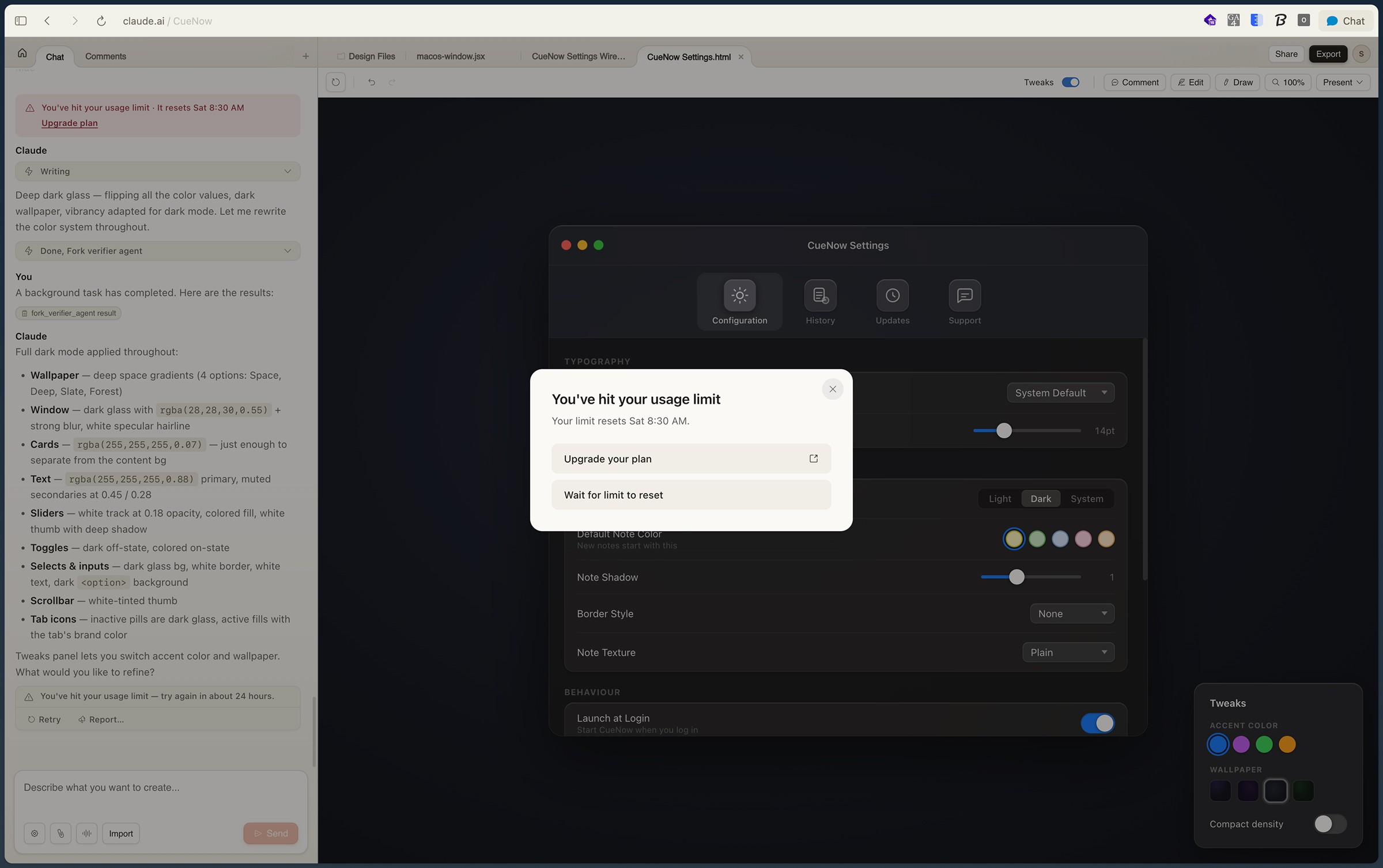
Task: Click the Import button
Action: point(121,833)
